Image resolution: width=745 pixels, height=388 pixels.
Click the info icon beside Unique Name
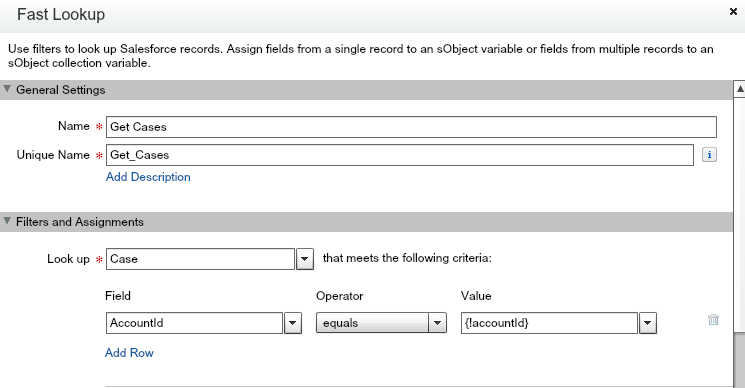click(709, 155)
